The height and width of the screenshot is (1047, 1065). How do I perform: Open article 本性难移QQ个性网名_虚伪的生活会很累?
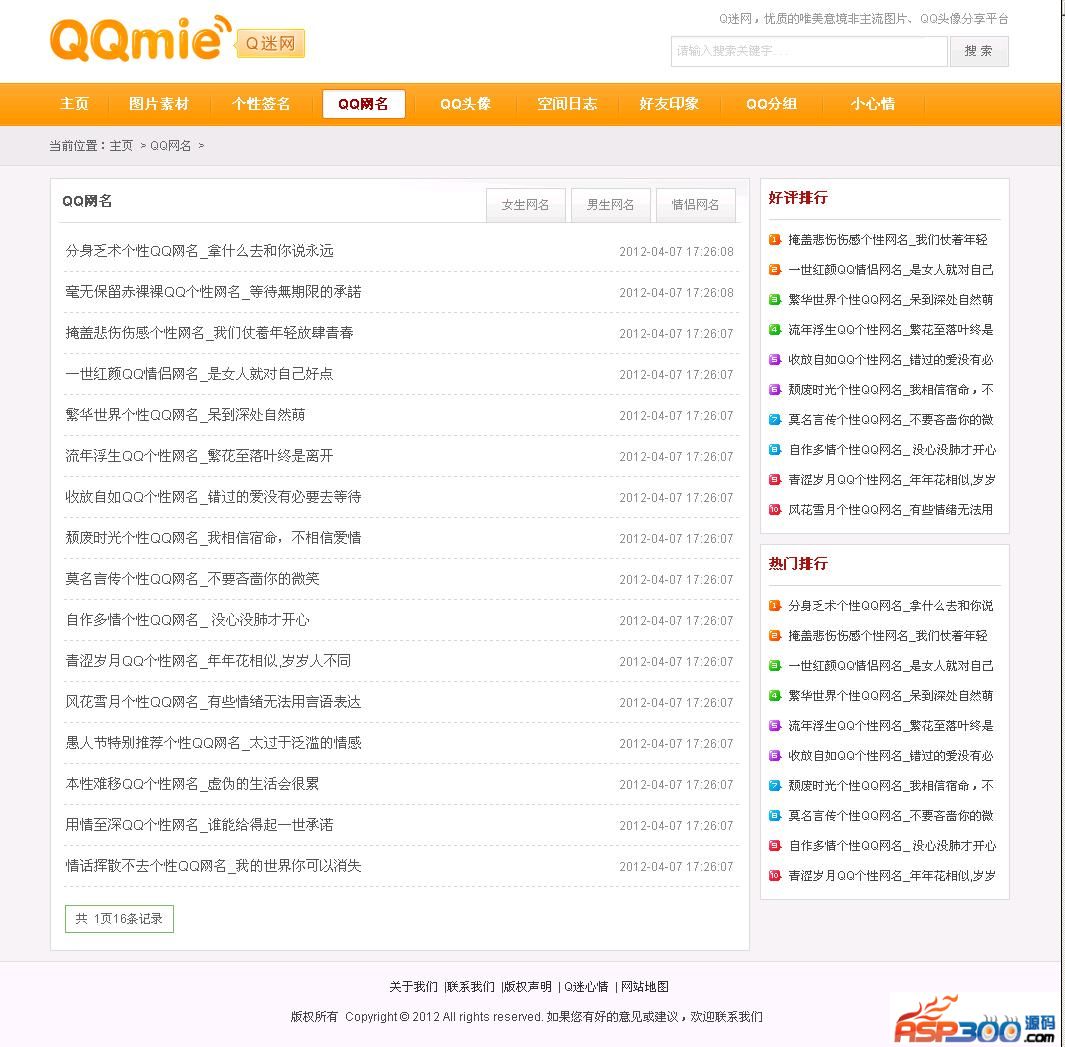(x=192, y=784)
